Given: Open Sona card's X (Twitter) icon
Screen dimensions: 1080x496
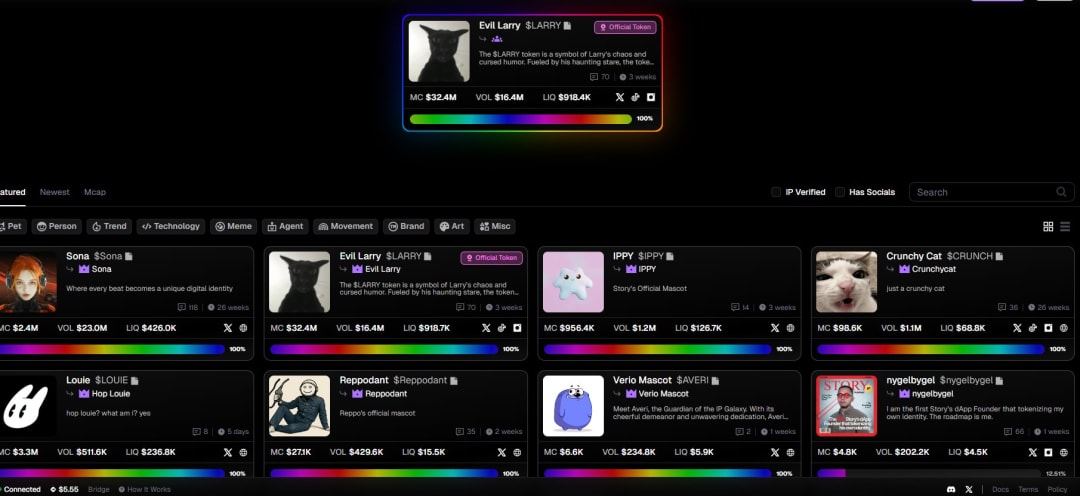Looking at the screenshot, I should coord(228,328).
